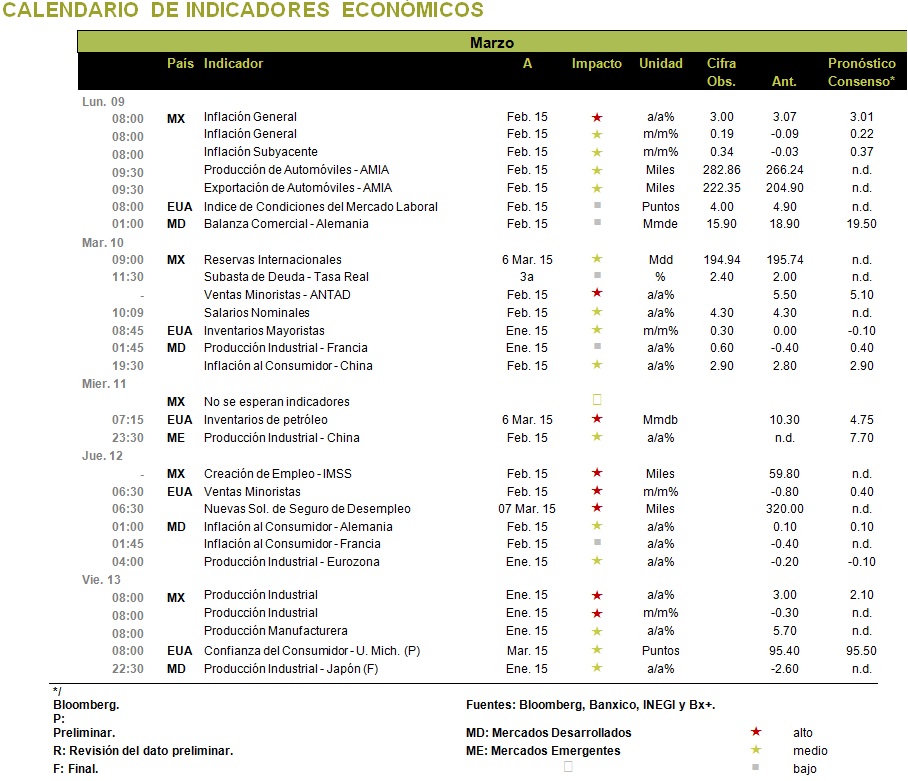This screenshot has width=908, height=781.
Task: Click the empty box below ME: Mercados Emergentes
Action: (x=568, y=767)
